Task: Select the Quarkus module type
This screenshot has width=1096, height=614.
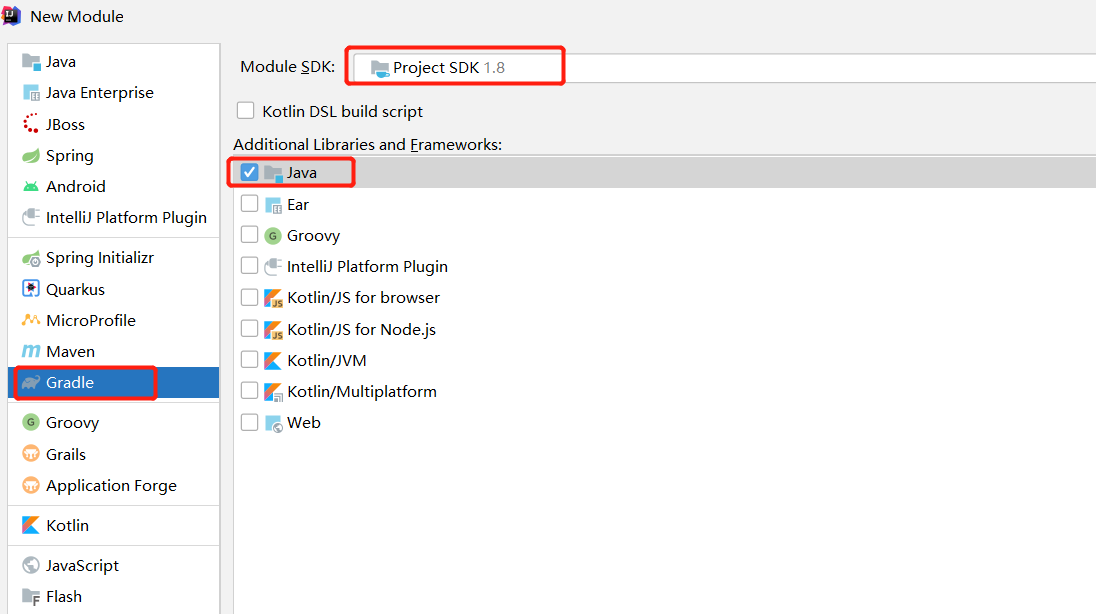Action: coord(114,289)
